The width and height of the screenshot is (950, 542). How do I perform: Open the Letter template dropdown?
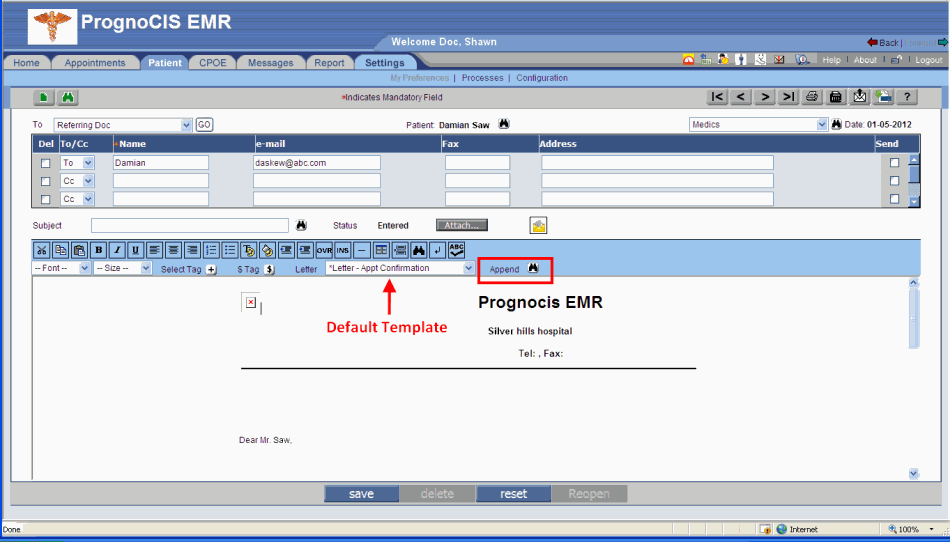click(x=400, y=268)
